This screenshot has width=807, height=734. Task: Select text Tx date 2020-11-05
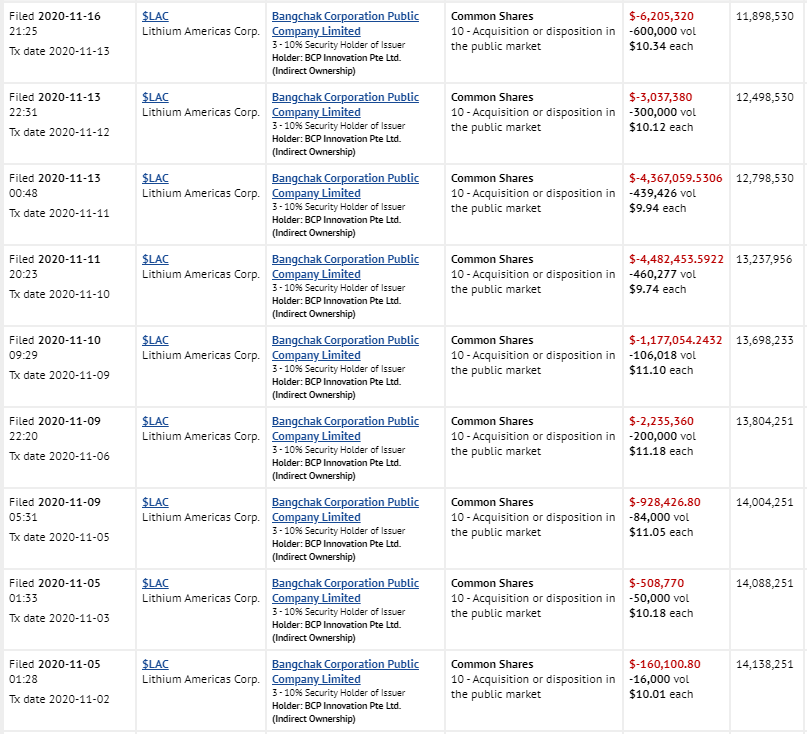pos(59,537)
